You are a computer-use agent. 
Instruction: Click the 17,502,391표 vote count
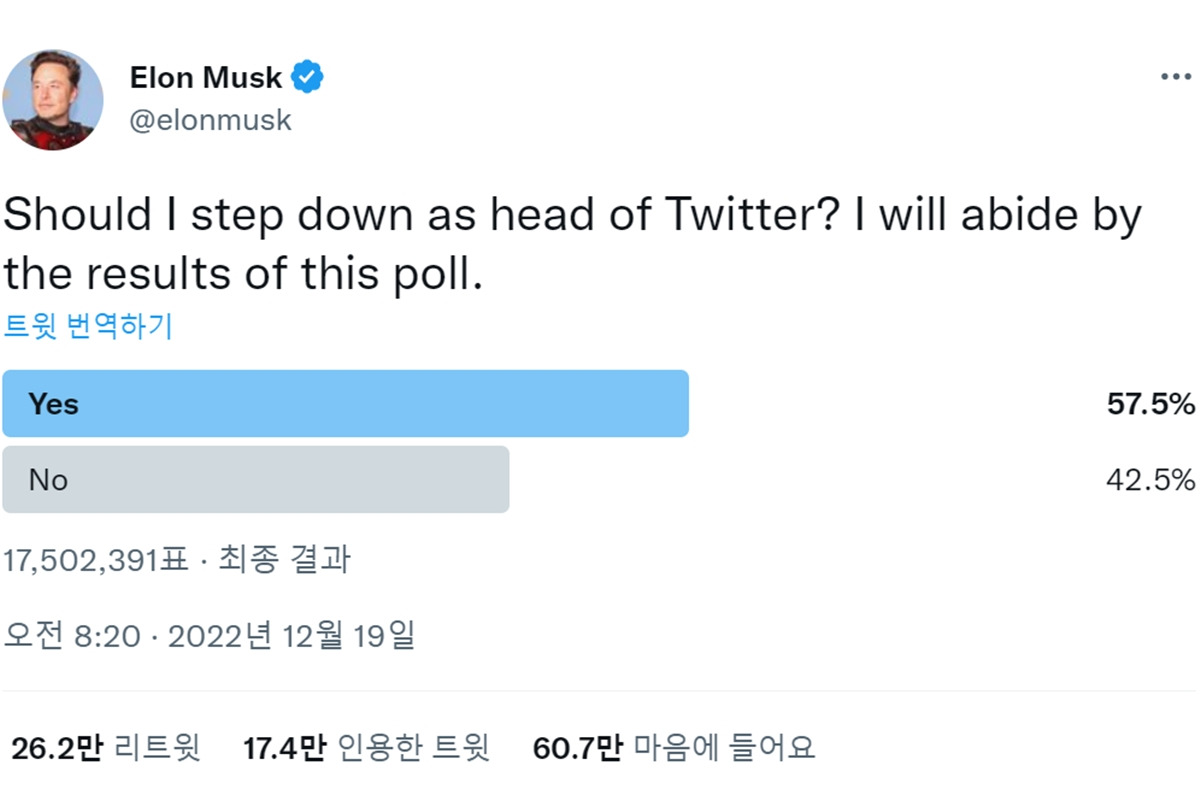[x=95, y=561]
